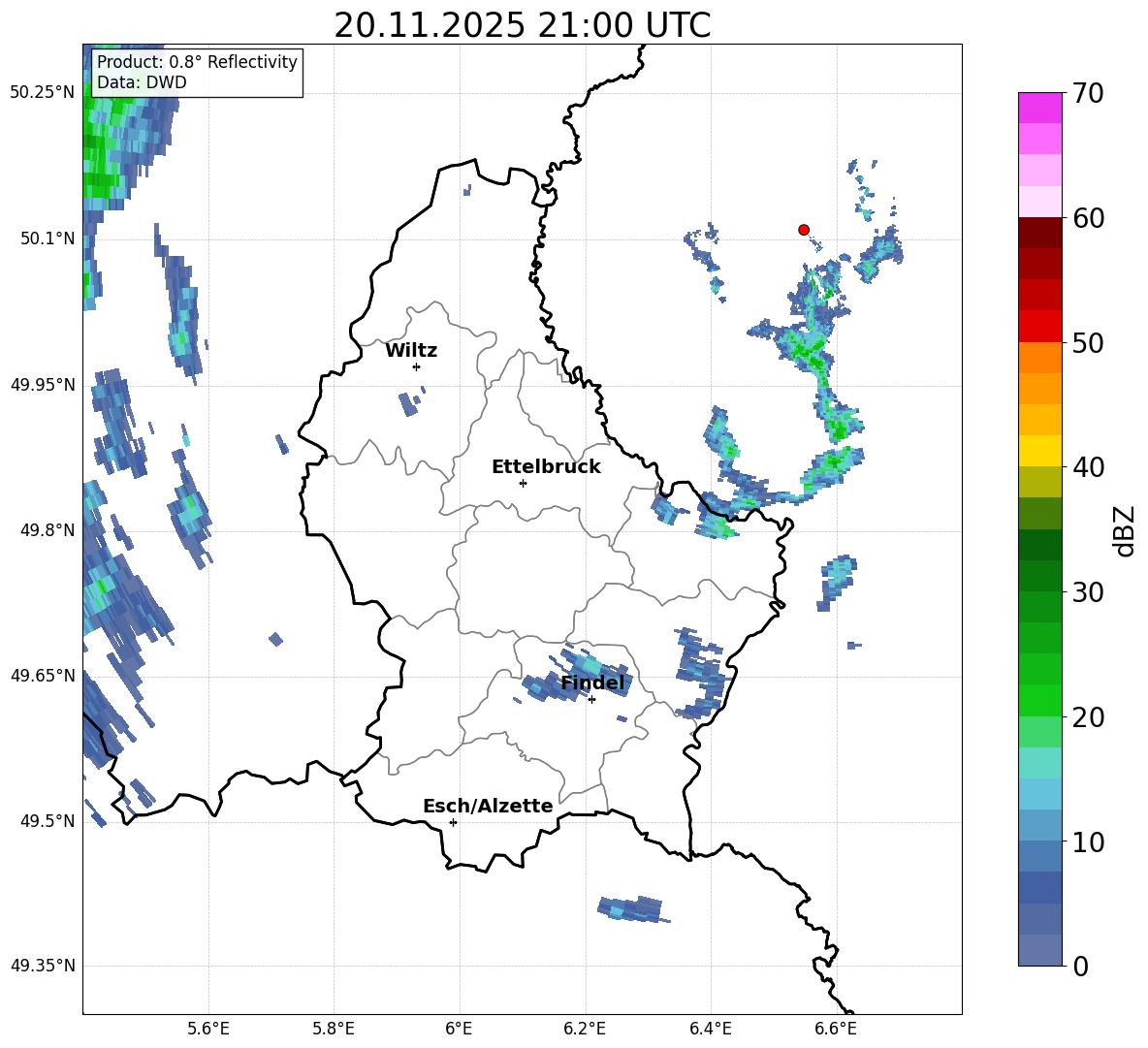Click the 50.1°N latitude label
This screenshot has height=1048, width=1148.
click(x=48, y=238)
